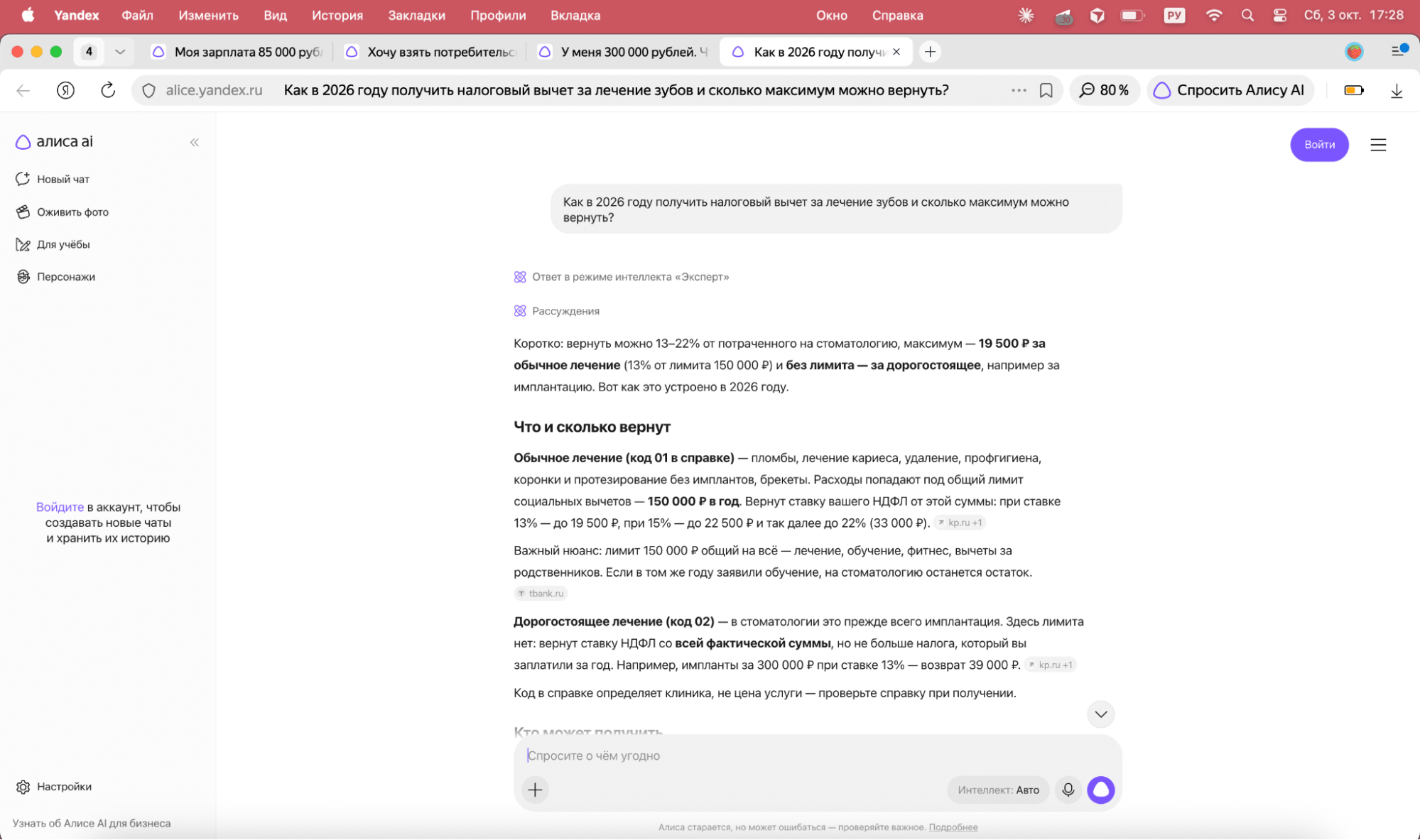Open Для учёбы section
1420x840 pixels.
coord(53,244)
